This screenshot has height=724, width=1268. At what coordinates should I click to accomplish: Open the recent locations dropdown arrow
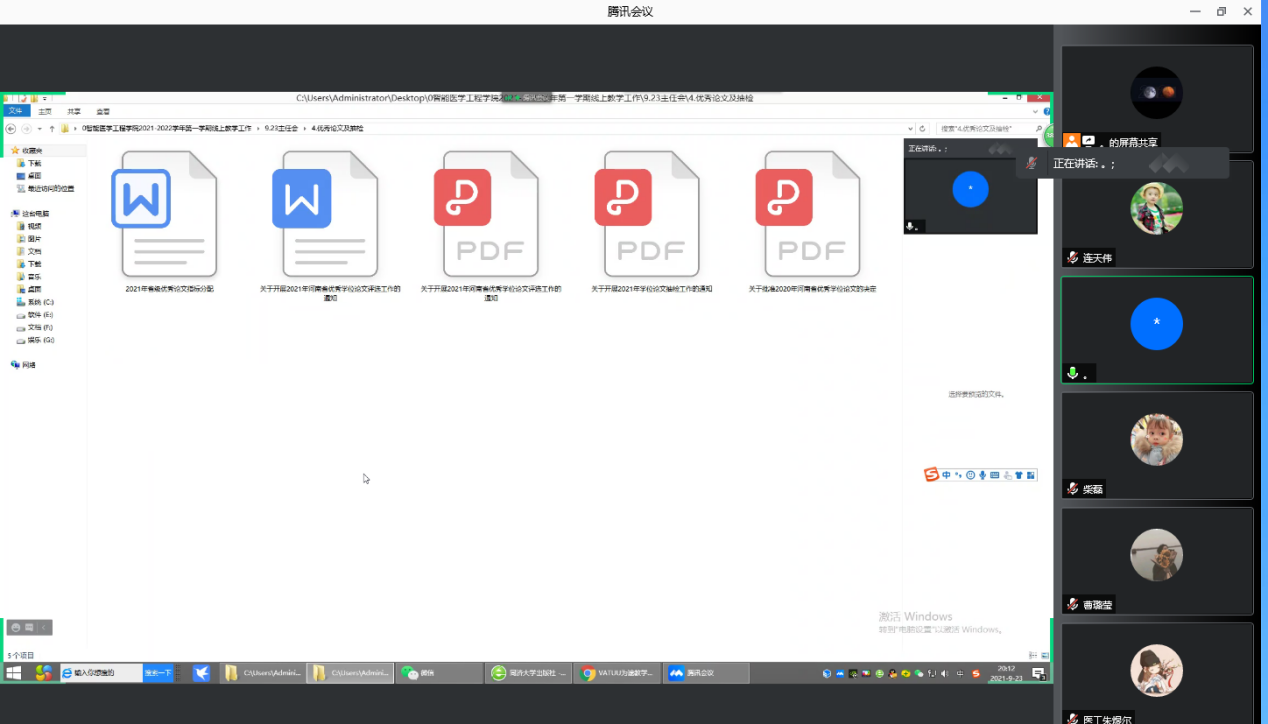[39, 129]
